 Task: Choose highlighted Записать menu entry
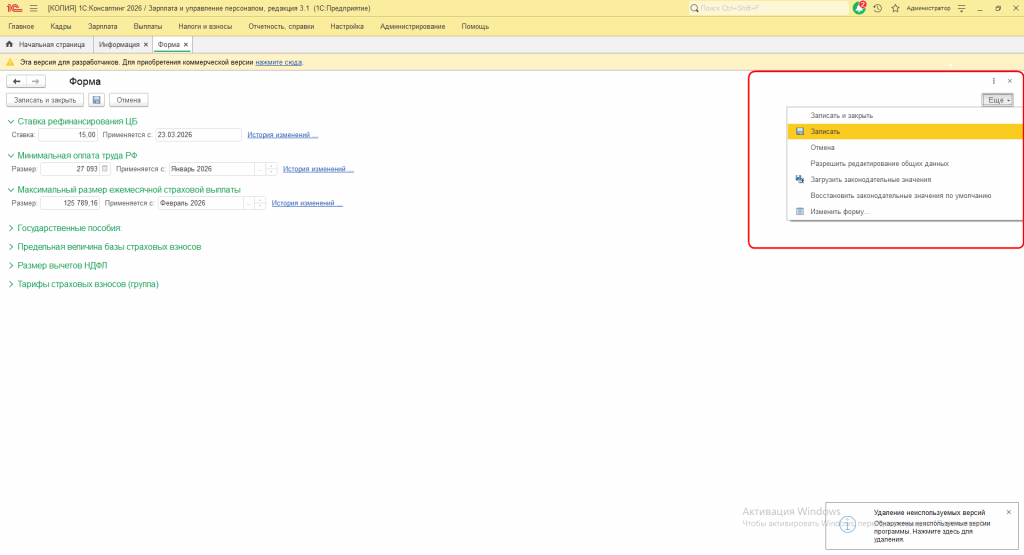(905, 131)
